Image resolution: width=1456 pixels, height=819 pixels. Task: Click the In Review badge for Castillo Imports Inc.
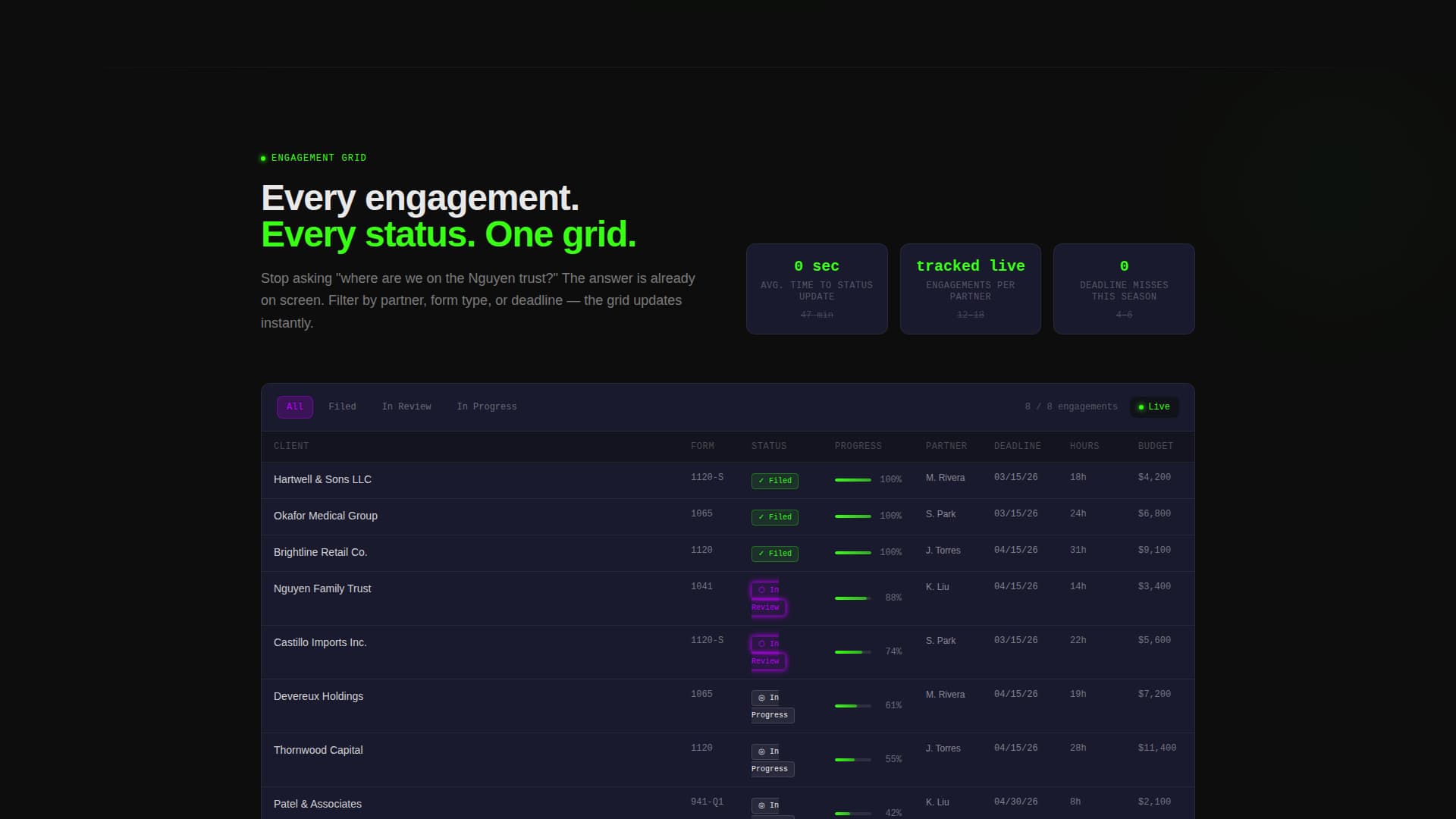tap(768, 652)
